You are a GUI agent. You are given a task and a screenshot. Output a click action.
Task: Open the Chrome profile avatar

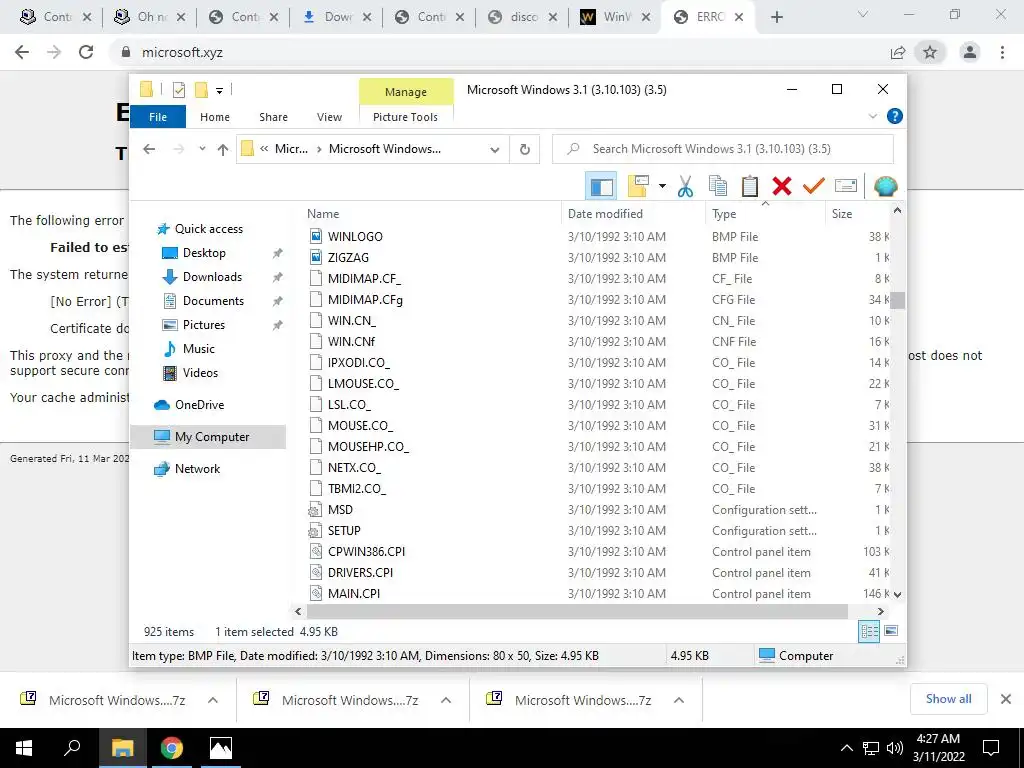tap(970, 52)
